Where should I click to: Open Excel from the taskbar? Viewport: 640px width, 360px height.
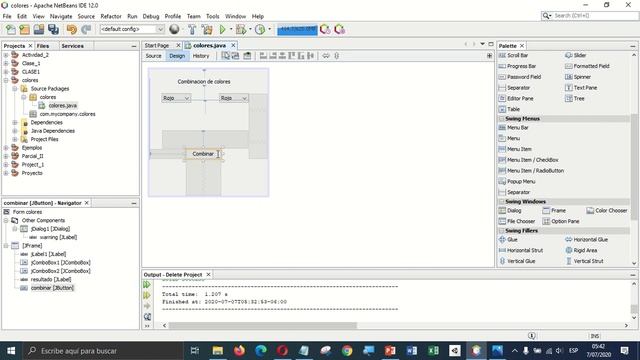pos(433,351)
